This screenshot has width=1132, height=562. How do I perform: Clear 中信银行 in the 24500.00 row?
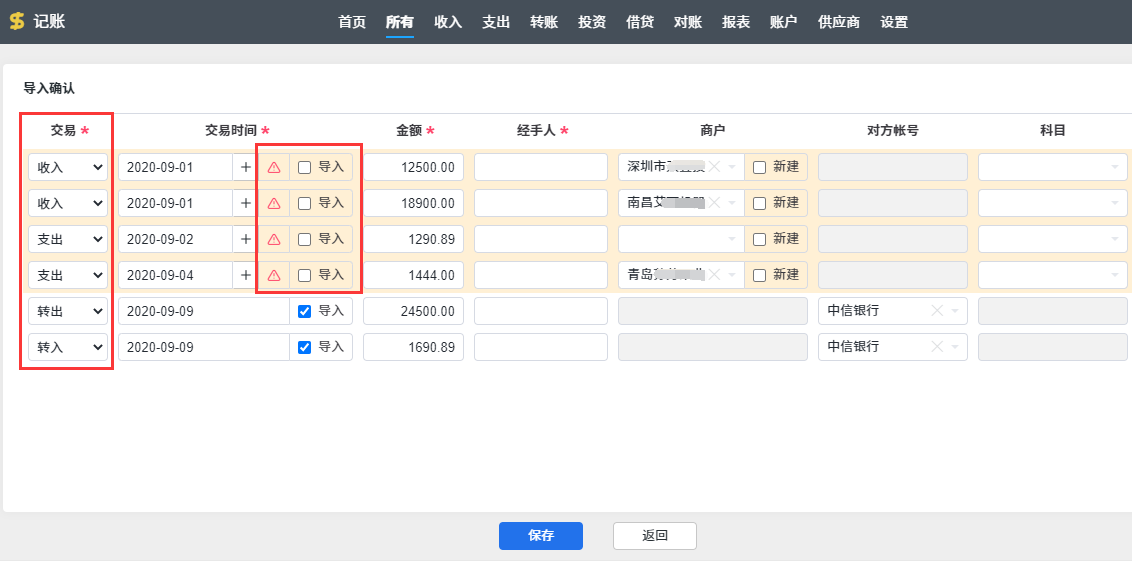[x=937, y=311]
